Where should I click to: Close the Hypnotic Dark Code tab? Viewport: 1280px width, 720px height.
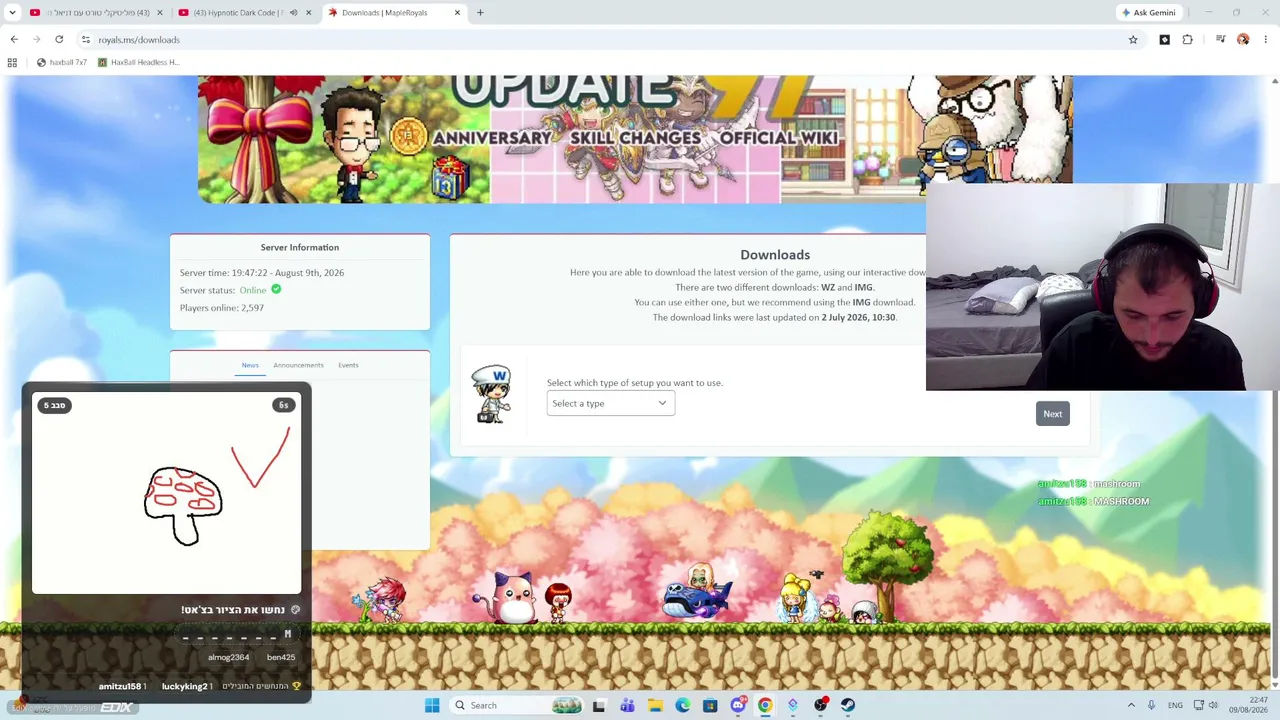pos(308,13)
